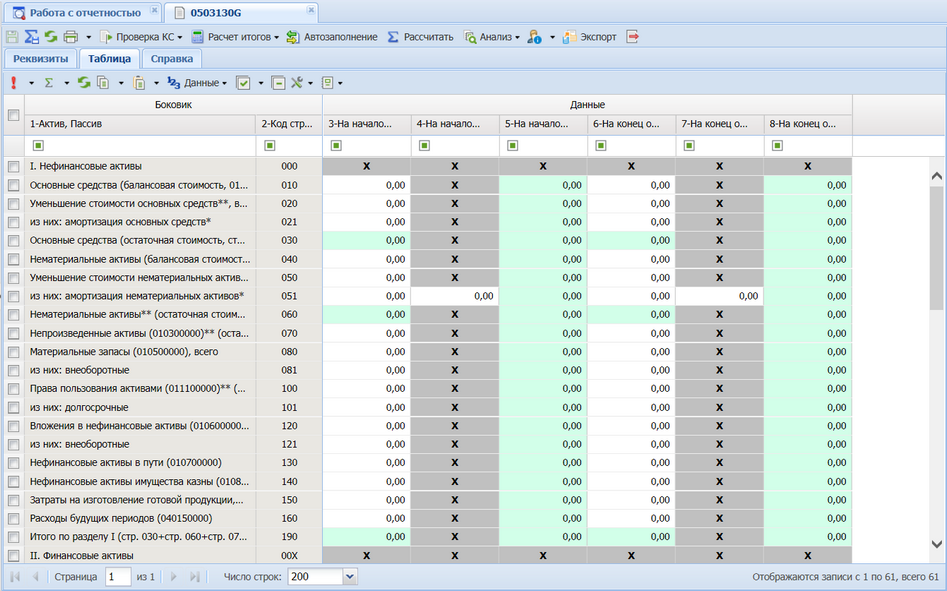Click the Автозаполнение button
947x591 pixels.
pyautogui.click(x=332, y=37)
